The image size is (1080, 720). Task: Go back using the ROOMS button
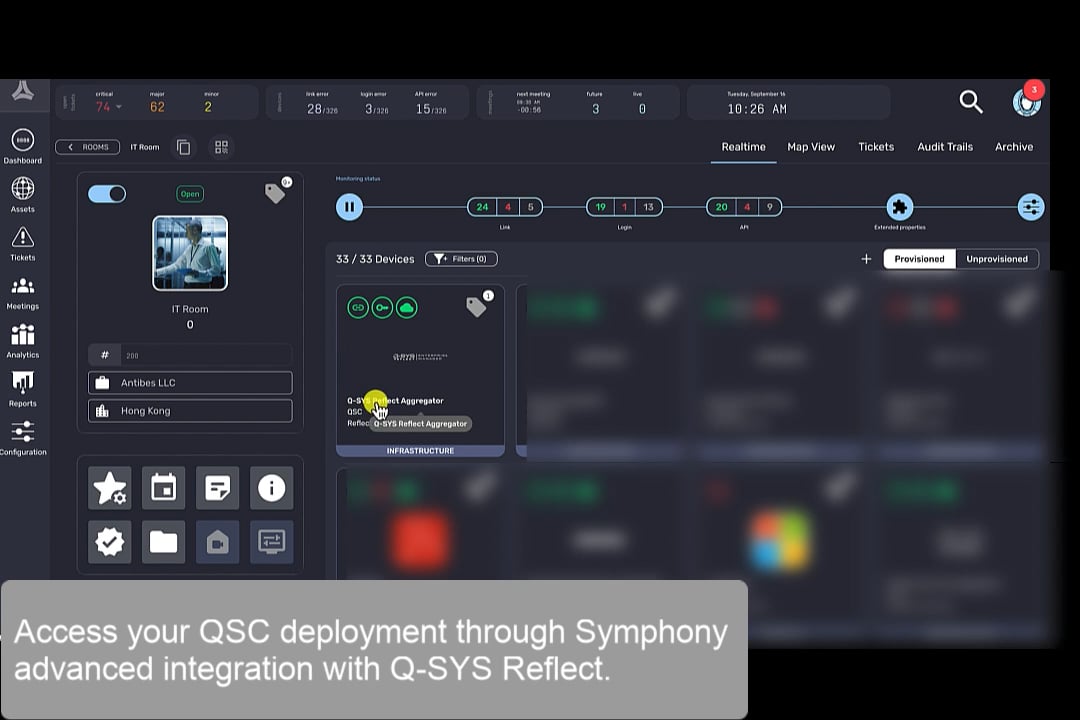(x=88, y=147)
